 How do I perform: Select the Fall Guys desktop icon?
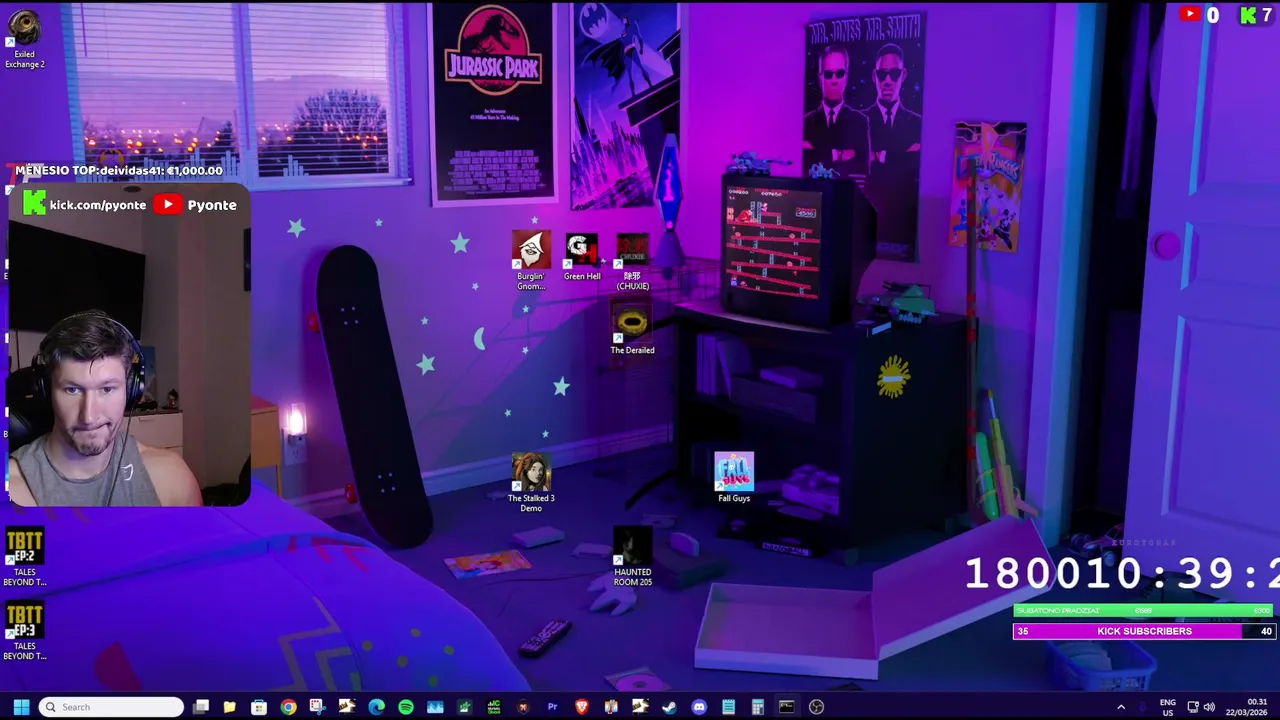click(734, 478)
